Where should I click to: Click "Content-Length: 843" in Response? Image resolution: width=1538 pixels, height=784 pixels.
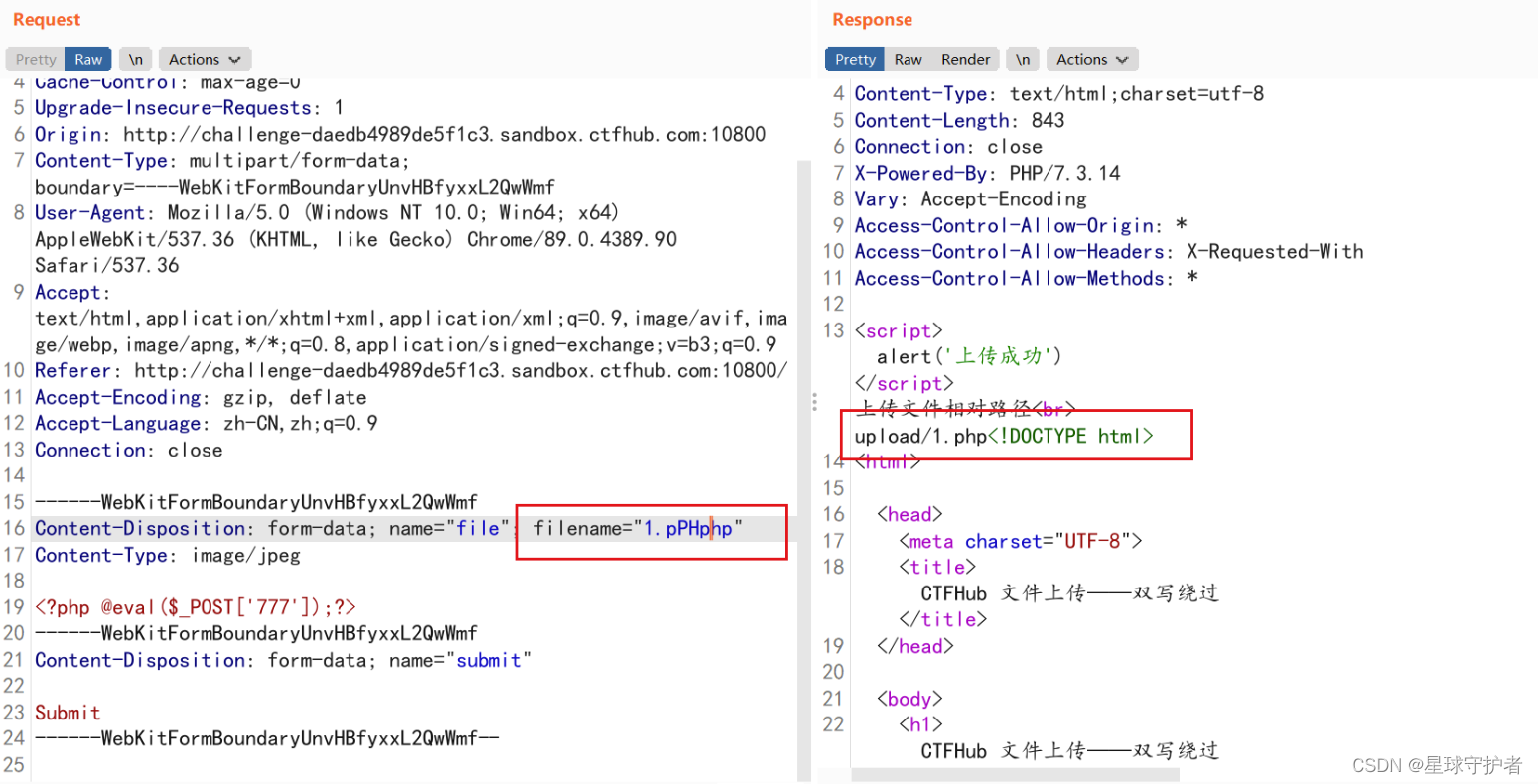point(959,120)
